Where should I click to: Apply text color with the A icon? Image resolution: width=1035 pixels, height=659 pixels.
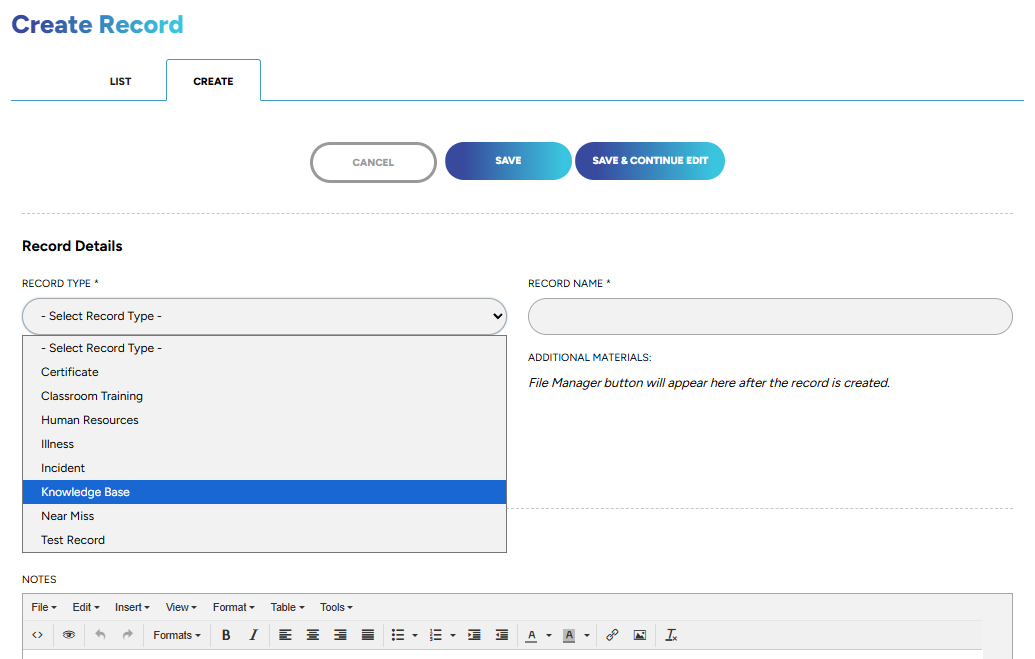pos(531,635)
